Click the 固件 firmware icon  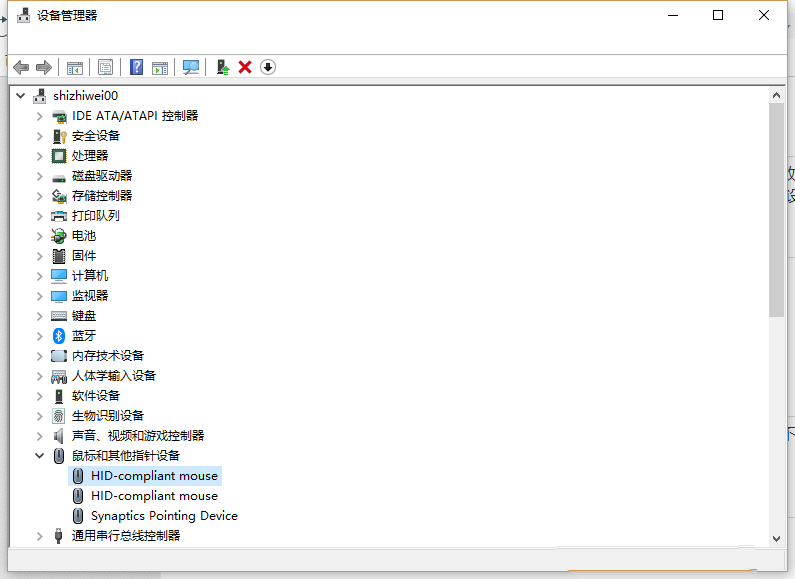[59, 256]
